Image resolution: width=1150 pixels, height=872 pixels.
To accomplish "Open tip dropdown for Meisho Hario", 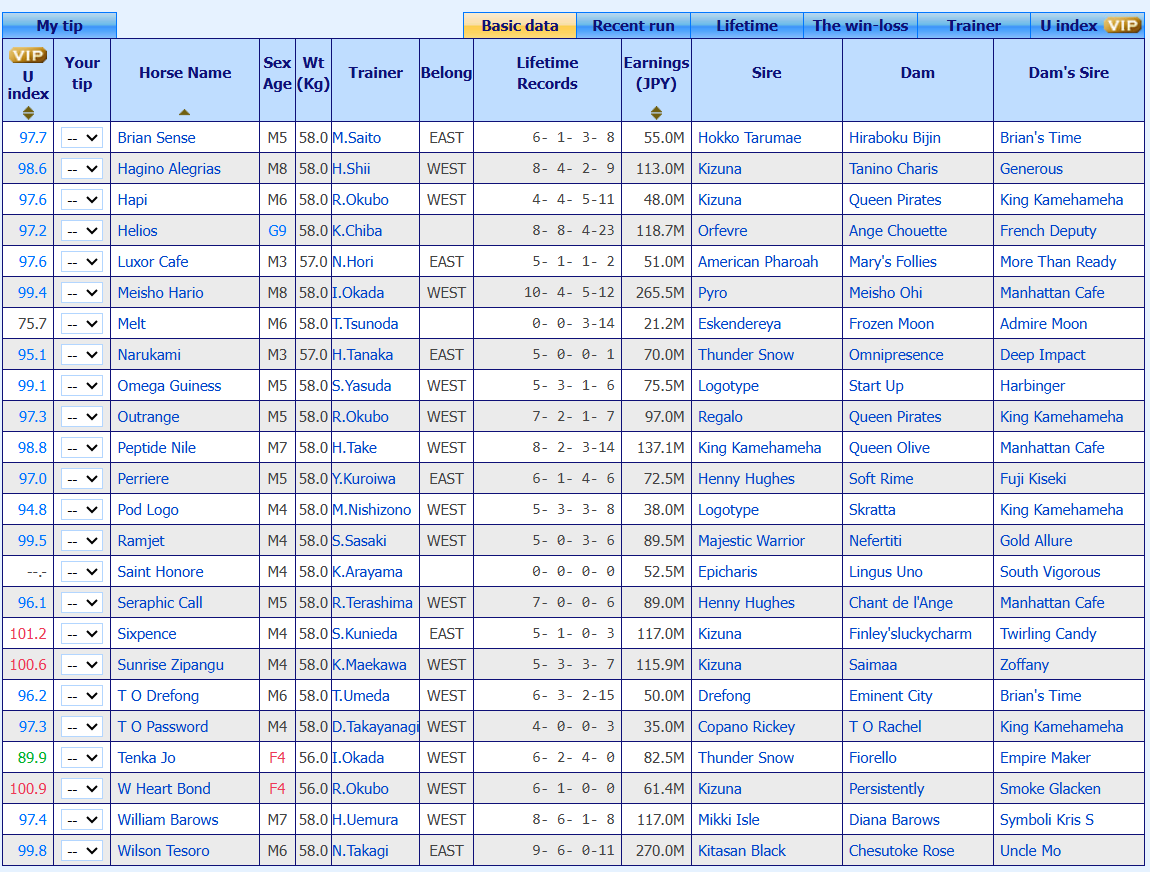I will coord(81,293).
